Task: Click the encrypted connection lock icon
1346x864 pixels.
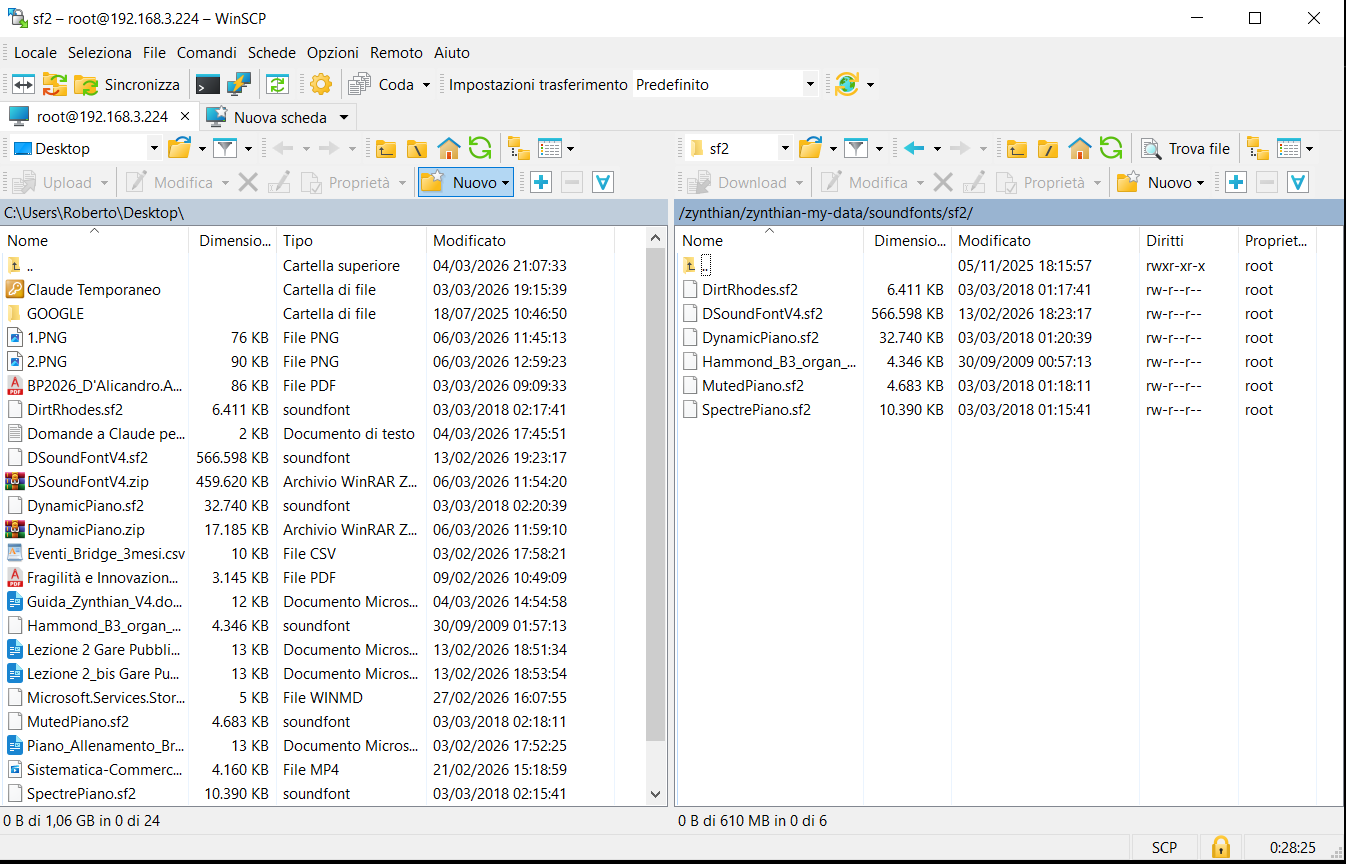Action: (1220, 847)
